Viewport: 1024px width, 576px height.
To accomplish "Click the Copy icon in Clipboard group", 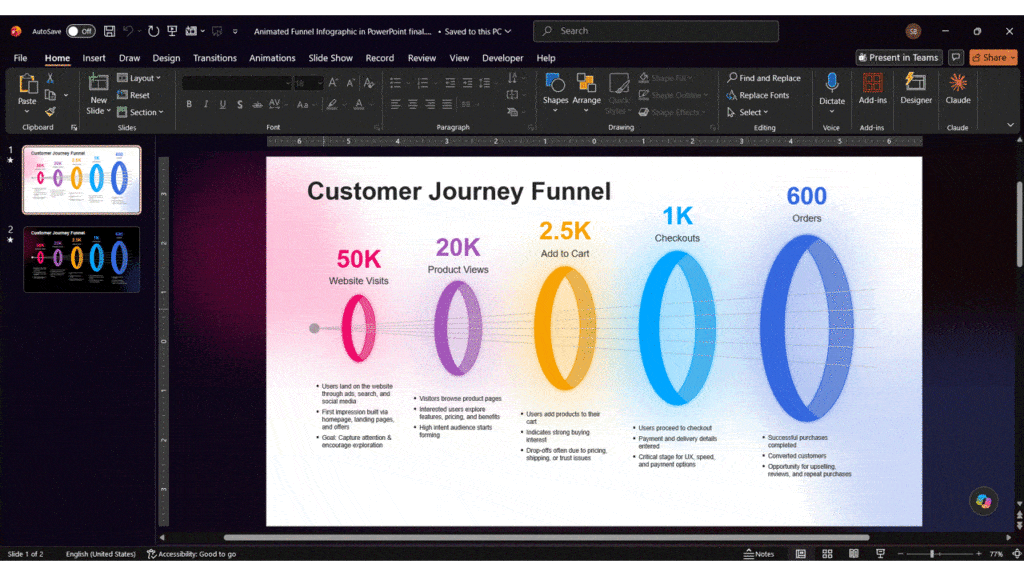I will (x=50, y=95).
